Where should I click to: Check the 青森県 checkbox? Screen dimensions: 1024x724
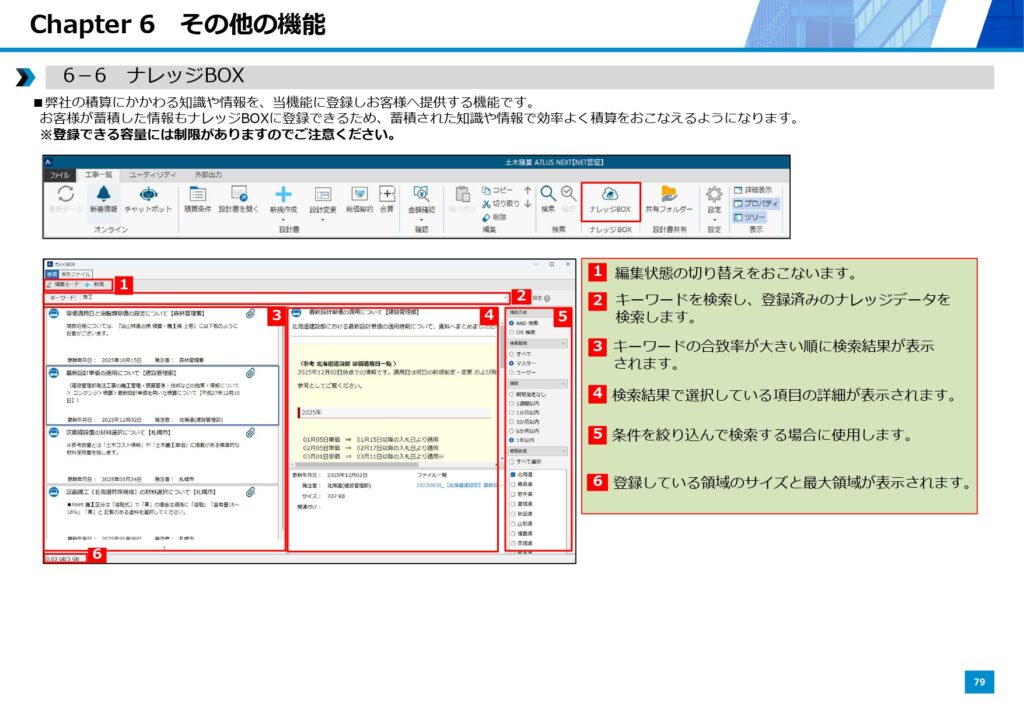513,483
